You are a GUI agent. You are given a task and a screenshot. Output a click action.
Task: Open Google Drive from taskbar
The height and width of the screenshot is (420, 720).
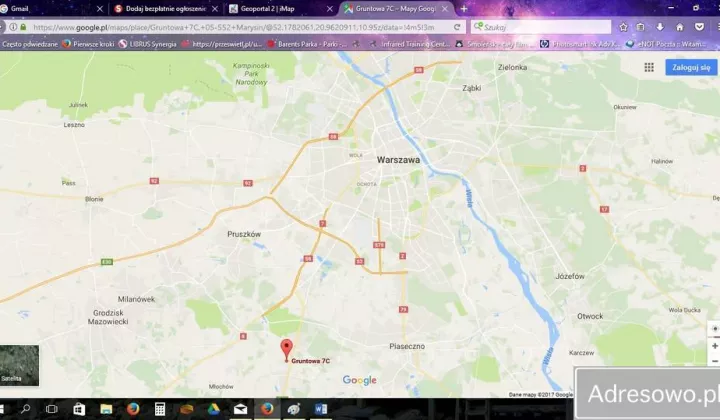[x=213, y=409]
